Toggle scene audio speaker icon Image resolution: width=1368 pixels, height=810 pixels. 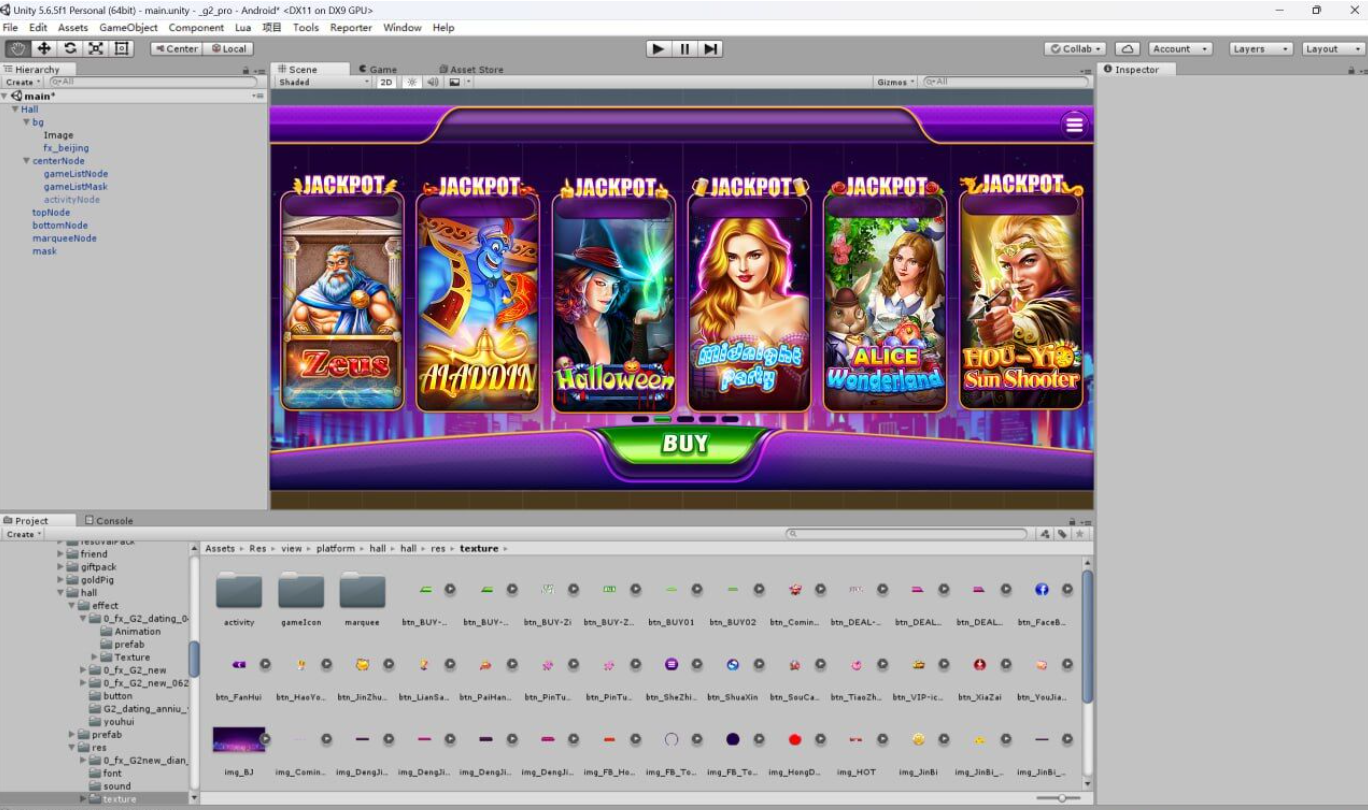point(433,82)
